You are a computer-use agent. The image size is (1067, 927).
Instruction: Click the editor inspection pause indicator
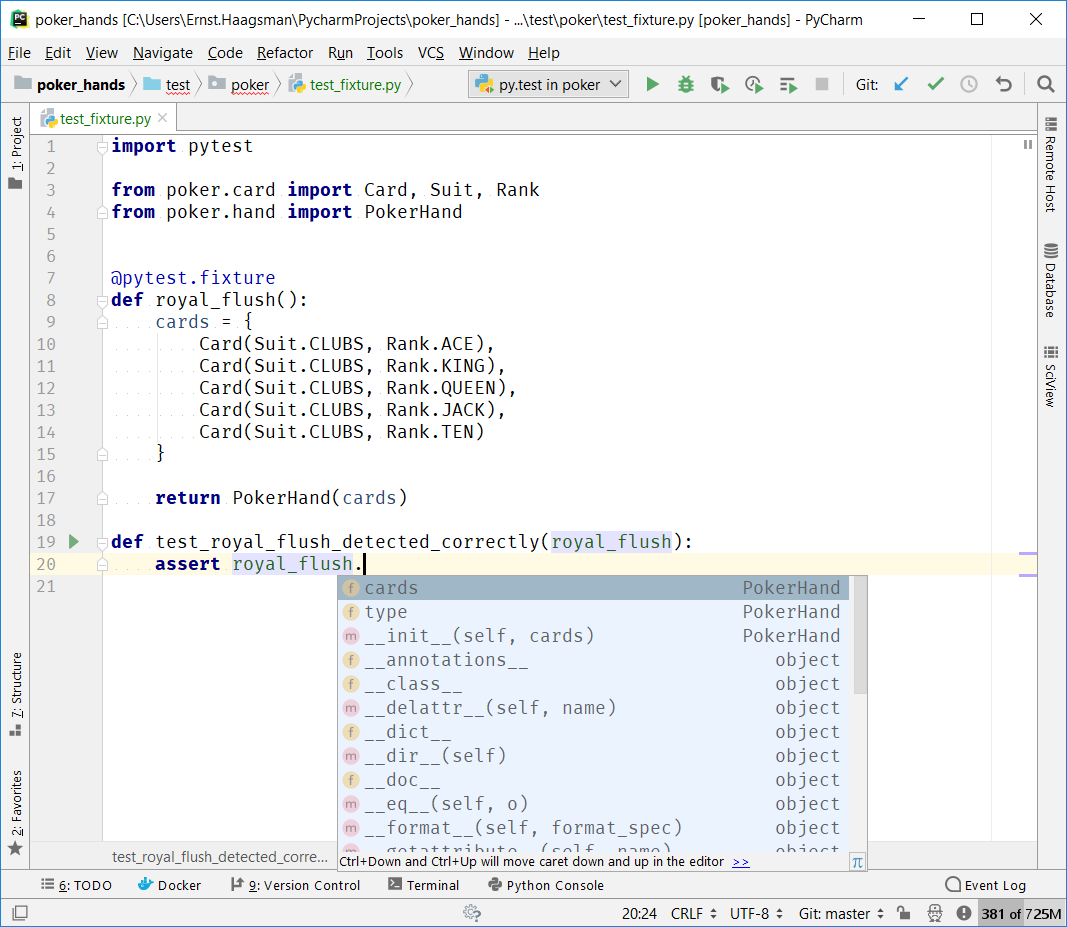[x=1028, y=144]
